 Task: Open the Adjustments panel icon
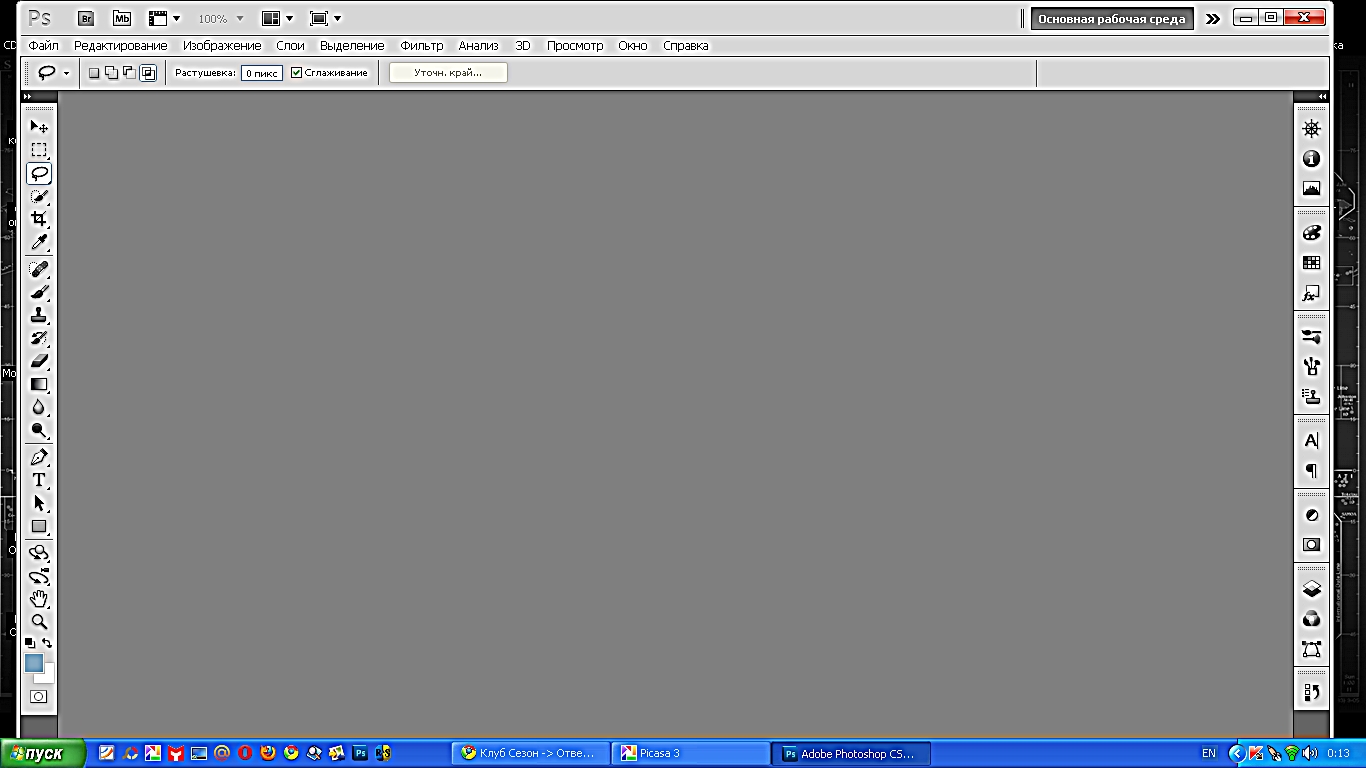(1311, 515)
